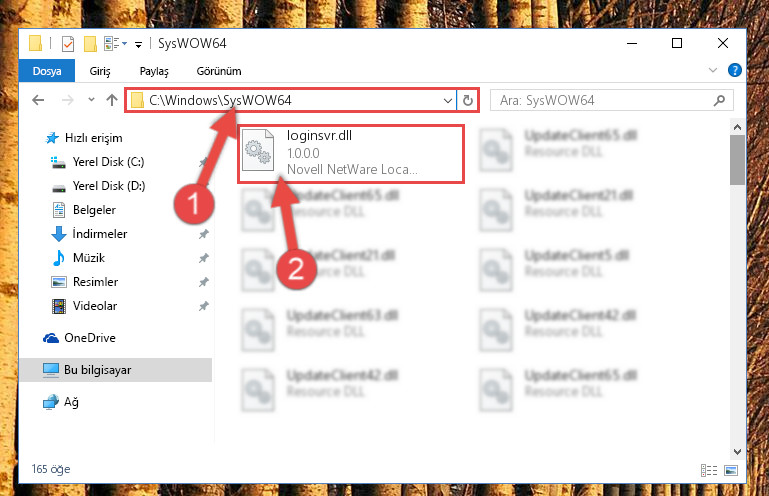Expand the recent locations chevron
Viewport: 769px width, 496px height.
91,100
